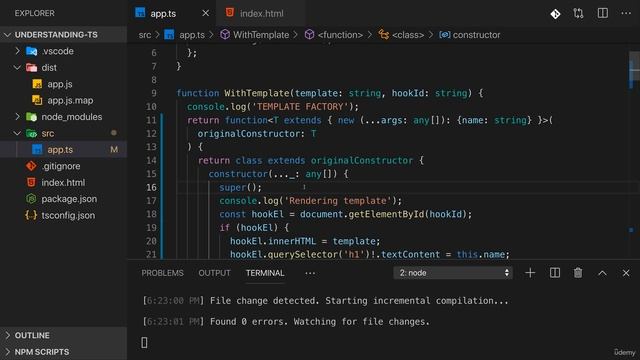This screenshot has height=360, width=640.
Task: Switch to the OUTPUT panel tab
Action: (x=214, y=273)
